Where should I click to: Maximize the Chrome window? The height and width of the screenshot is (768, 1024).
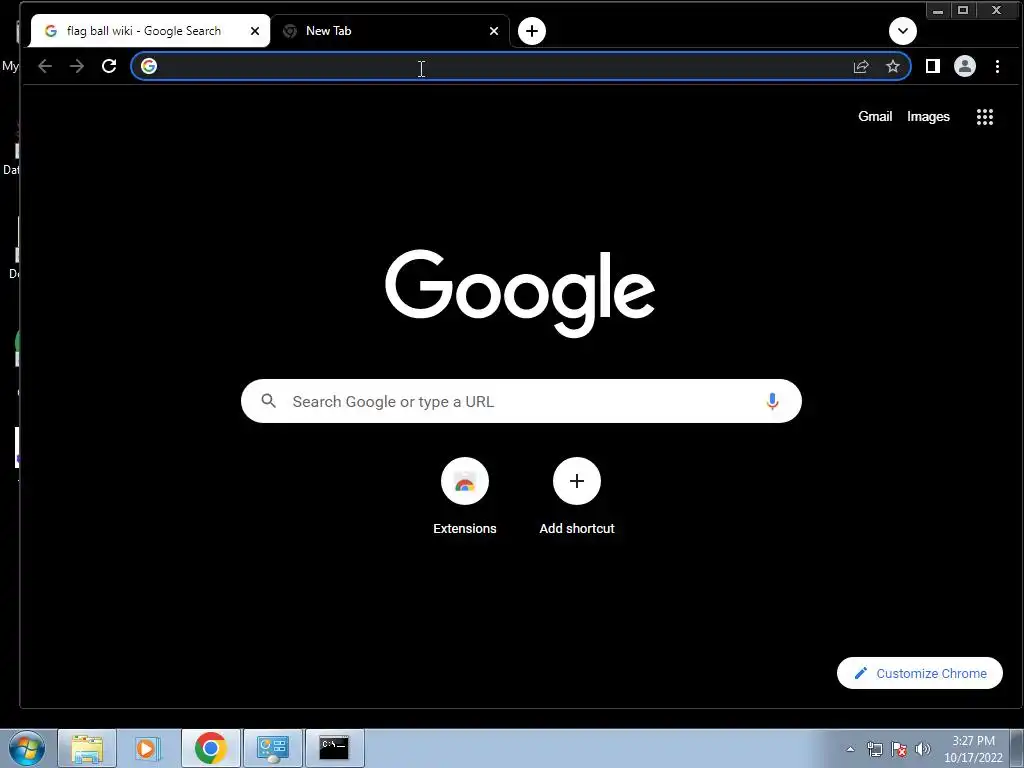pyautogui.click(x=963, y=10)
